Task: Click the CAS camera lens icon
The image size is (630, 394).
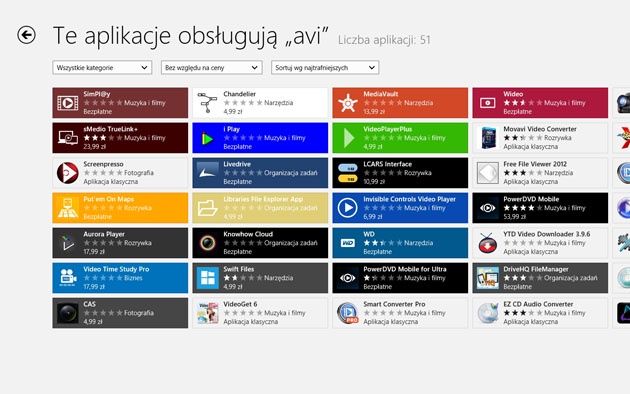Action: coord(68,312)
